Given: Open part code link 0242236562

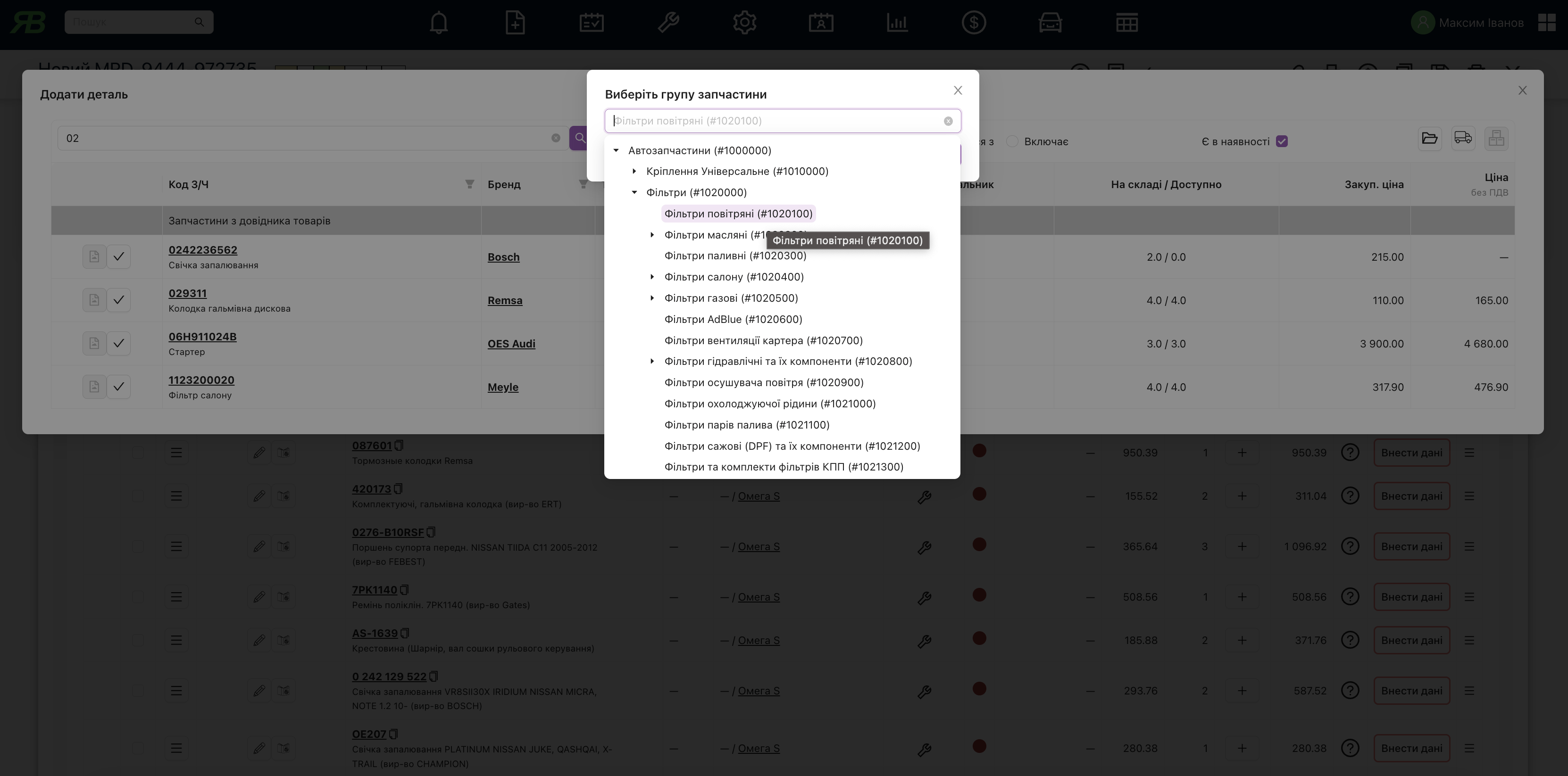Looking at the screenshot, I should click(x=203, y=250).
